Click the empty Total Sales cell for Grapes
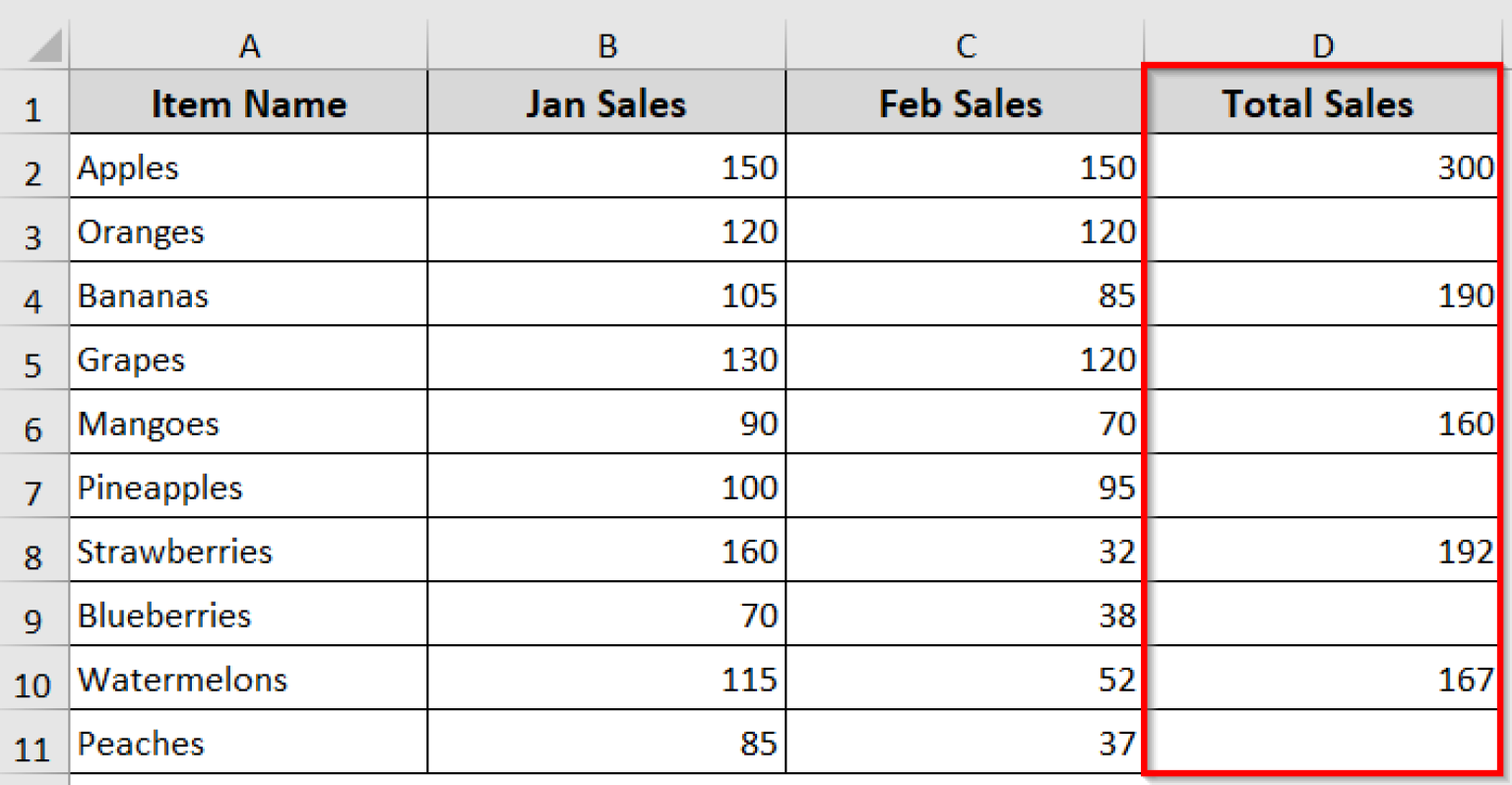 click(1322, 359)
